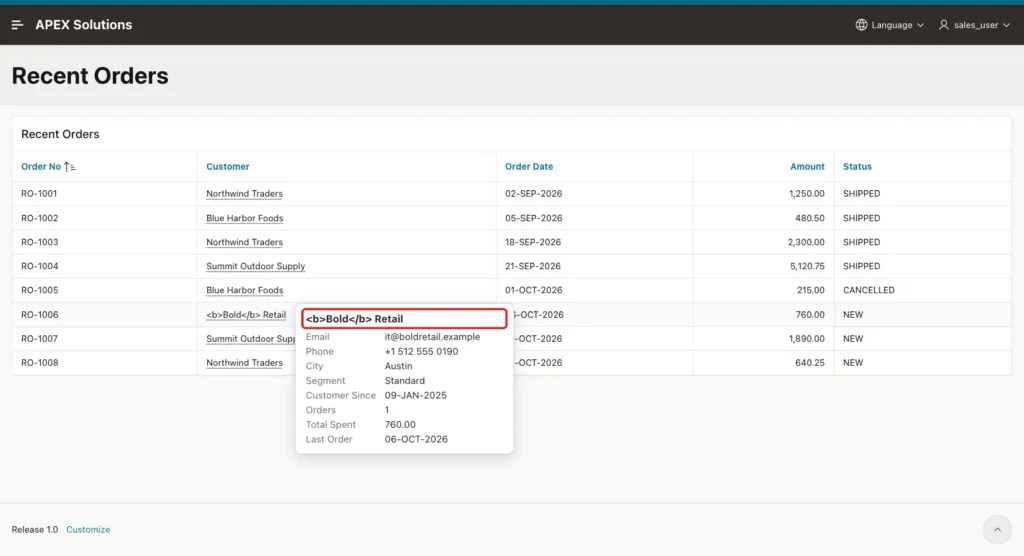Select order number RO-1003

point(39,242)
